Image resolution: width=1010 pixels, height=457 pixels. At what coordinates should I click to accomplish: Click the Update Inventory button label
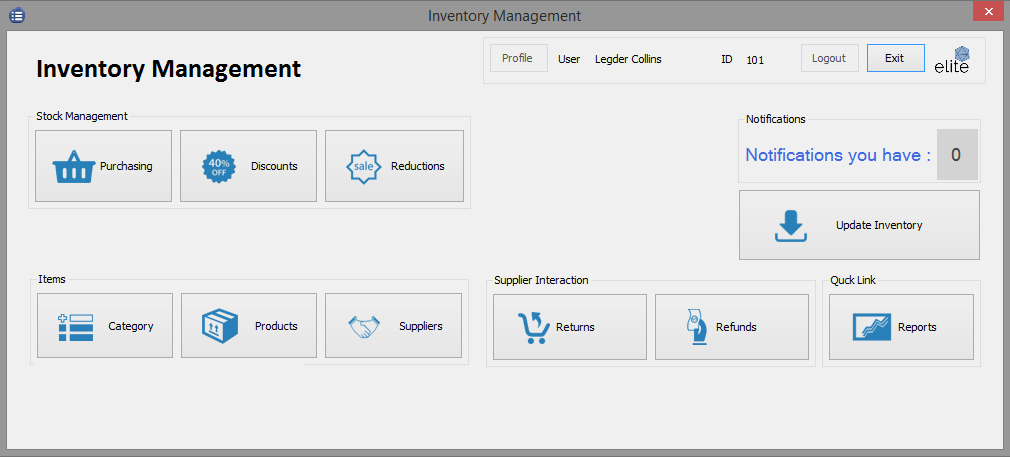[x=878, y=226]
